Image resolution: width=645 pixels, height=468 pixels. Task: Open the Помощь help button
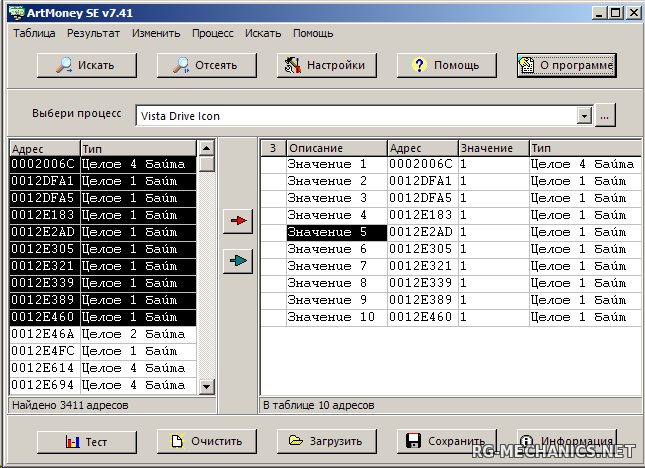pyautogui.click(x=446, y=66)
